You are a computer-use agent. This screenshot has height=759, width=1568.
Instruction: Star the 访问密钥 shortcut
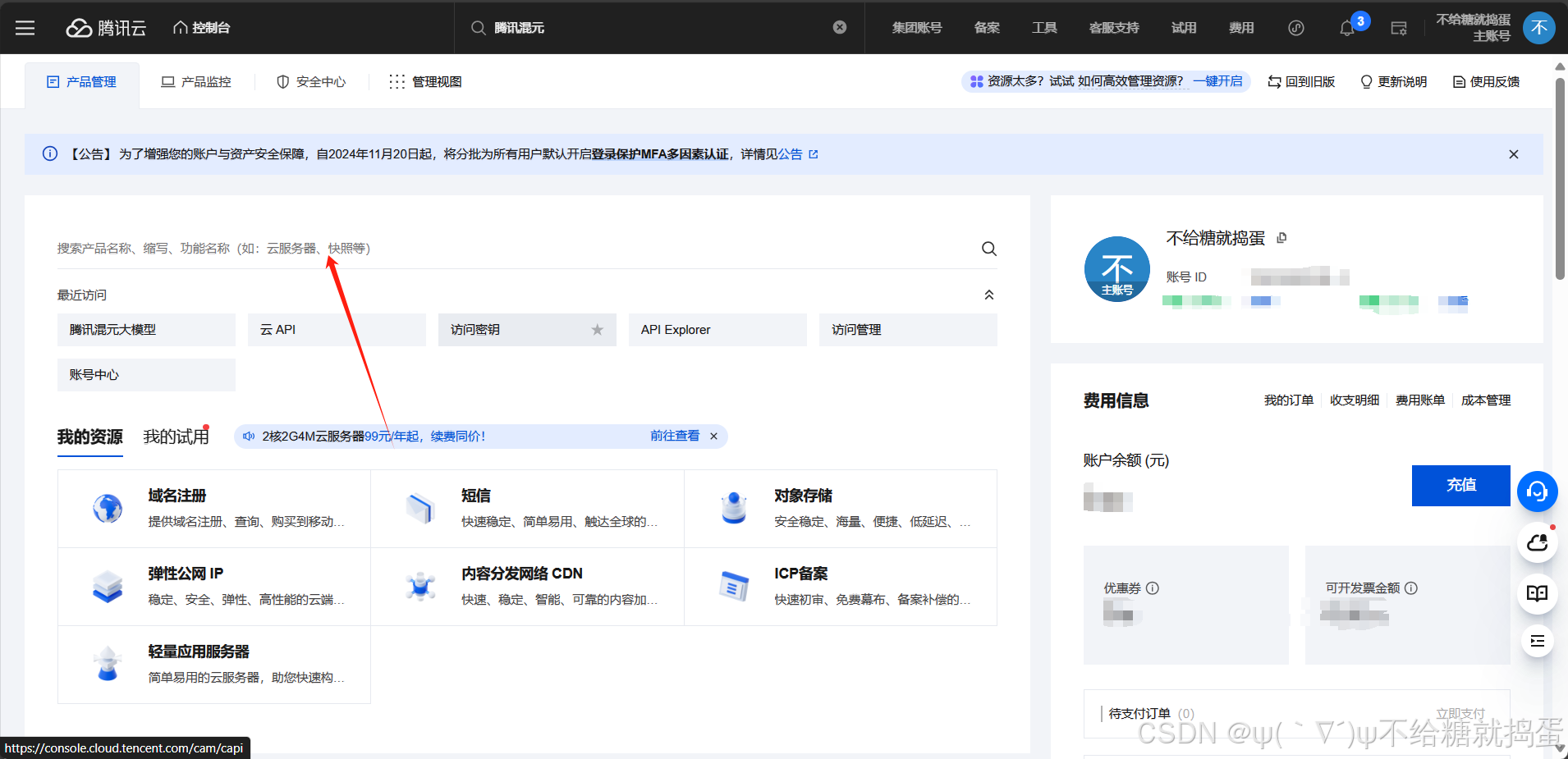pyautogui.click(x=598, y=330)
